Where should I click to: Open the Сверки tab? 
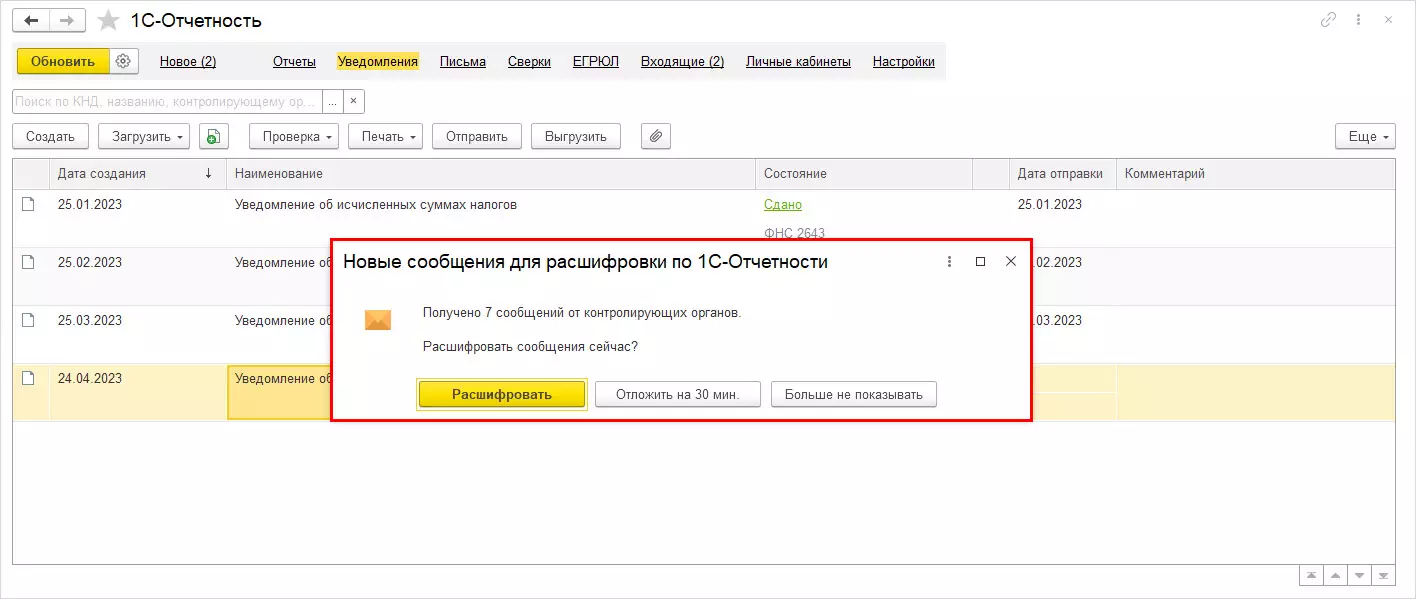tap(529, 61)
